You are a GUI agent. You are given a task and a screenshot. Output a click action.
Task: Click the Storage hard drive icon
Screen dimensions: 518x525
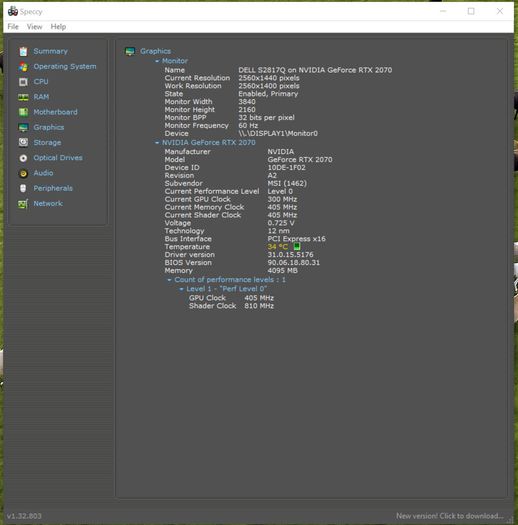click(23, 143)
